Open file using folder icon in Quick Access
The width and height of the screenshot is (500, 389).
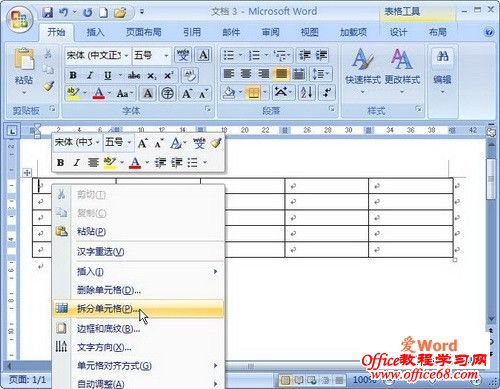pyautogui.click(x=120, y=13)
